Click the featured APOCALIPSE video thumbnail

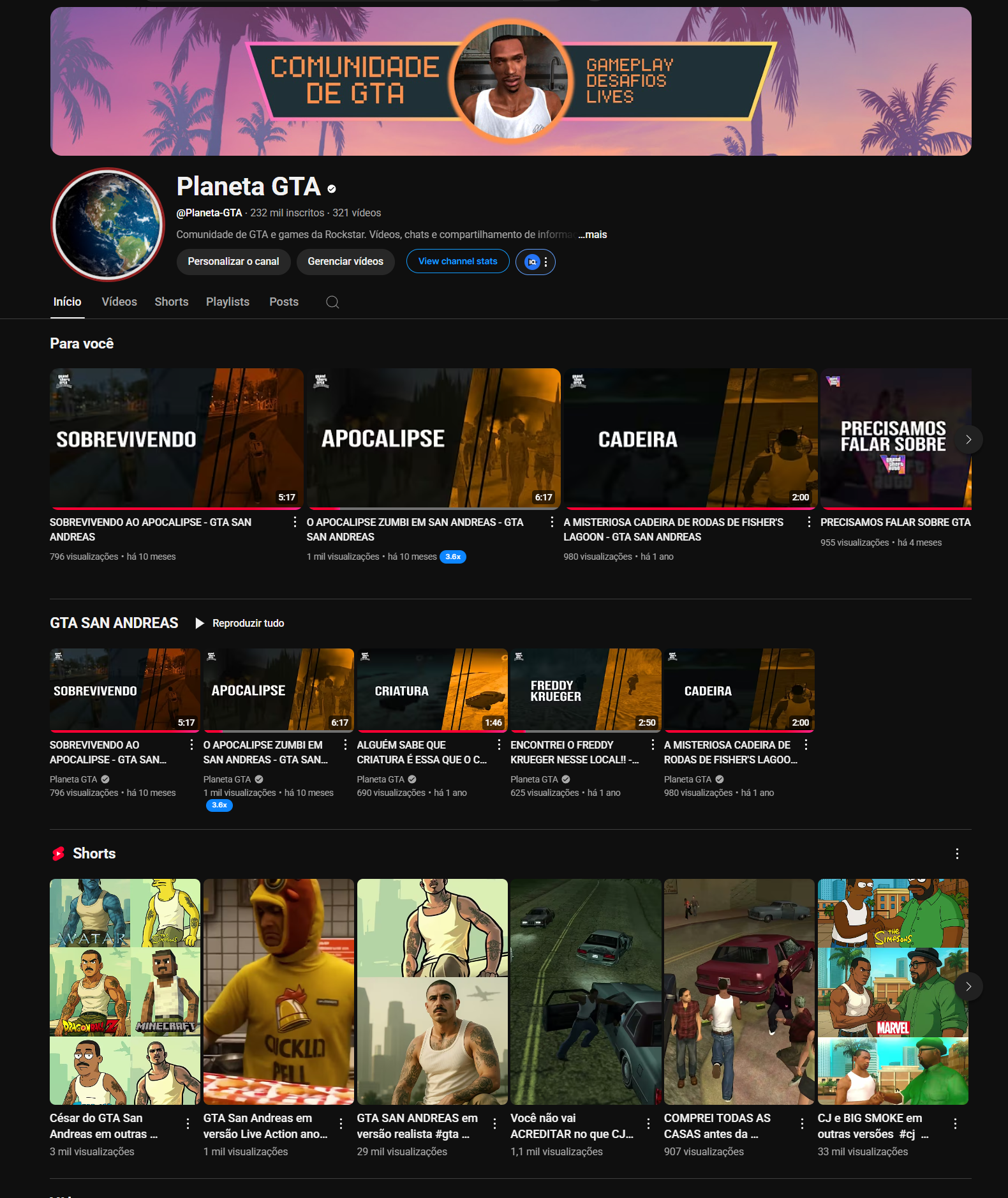click(434, 438)
